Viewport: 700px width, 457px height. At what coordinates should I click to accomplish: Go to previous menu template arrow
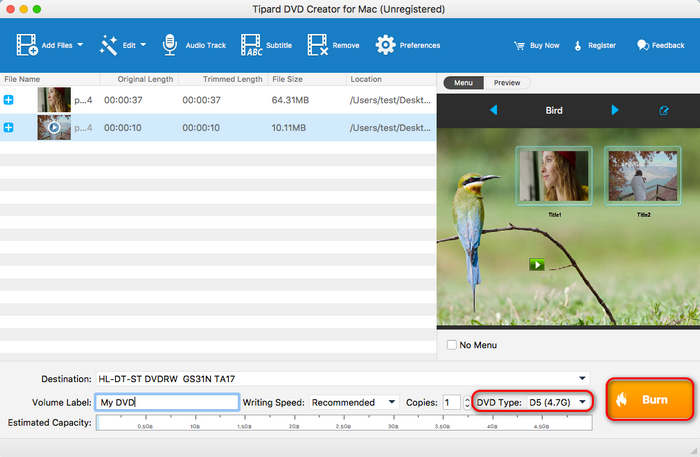493,110
